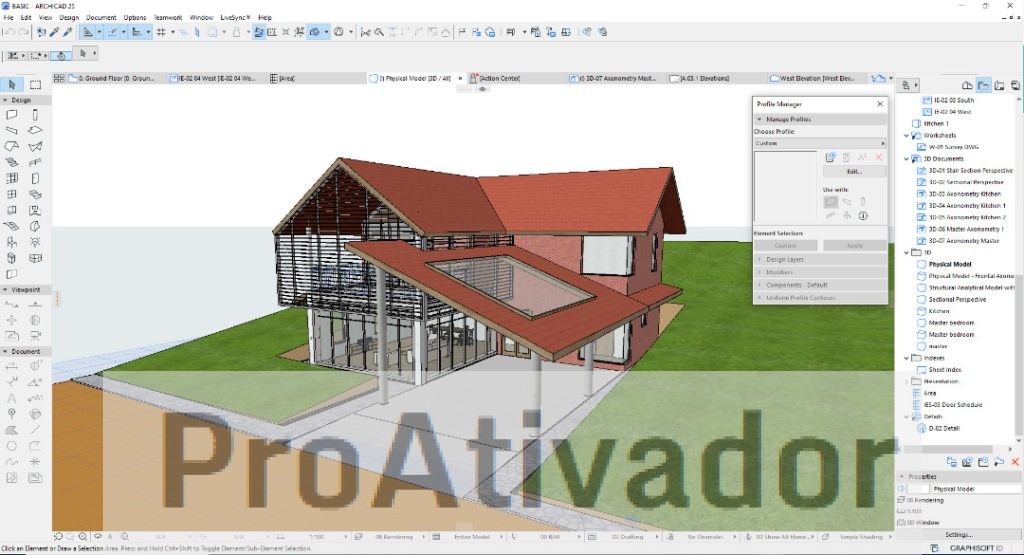
Task: Toggle the Column use-with button in Profile Manager
Action: tap(863, 202)
